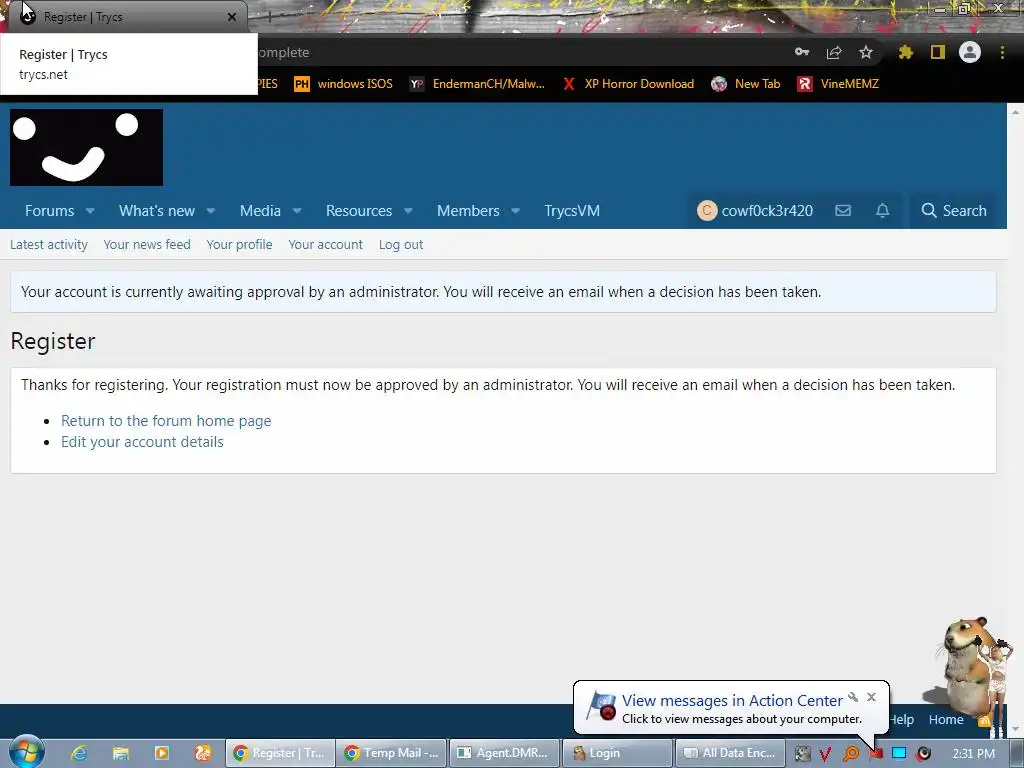Expand the Resources dropdown arrow
Image resolution: width=1024 pixels, height=768 pixels.
(x=408, y=211)
